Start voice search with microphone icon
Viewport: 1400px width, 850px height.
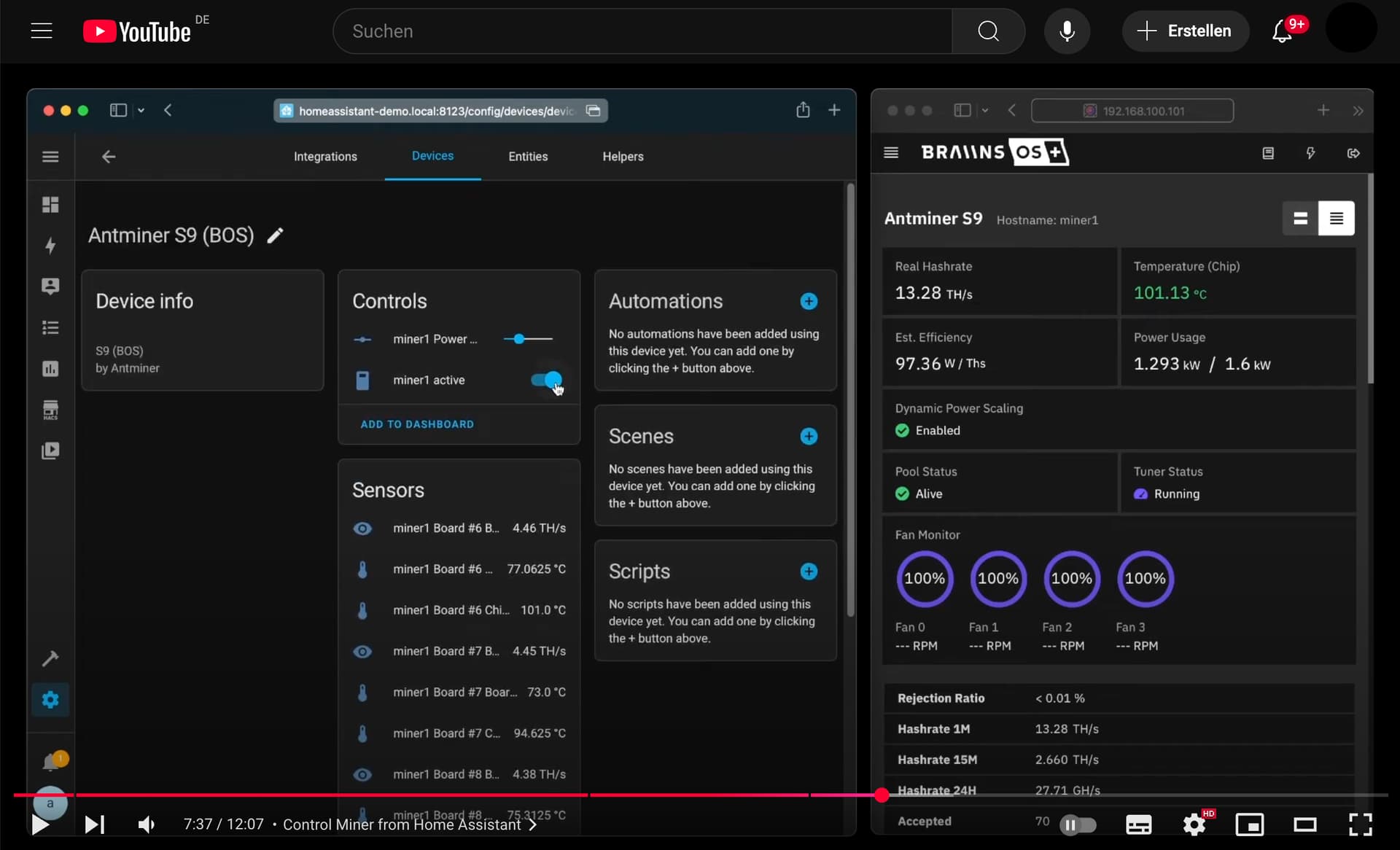point(1067,31)
